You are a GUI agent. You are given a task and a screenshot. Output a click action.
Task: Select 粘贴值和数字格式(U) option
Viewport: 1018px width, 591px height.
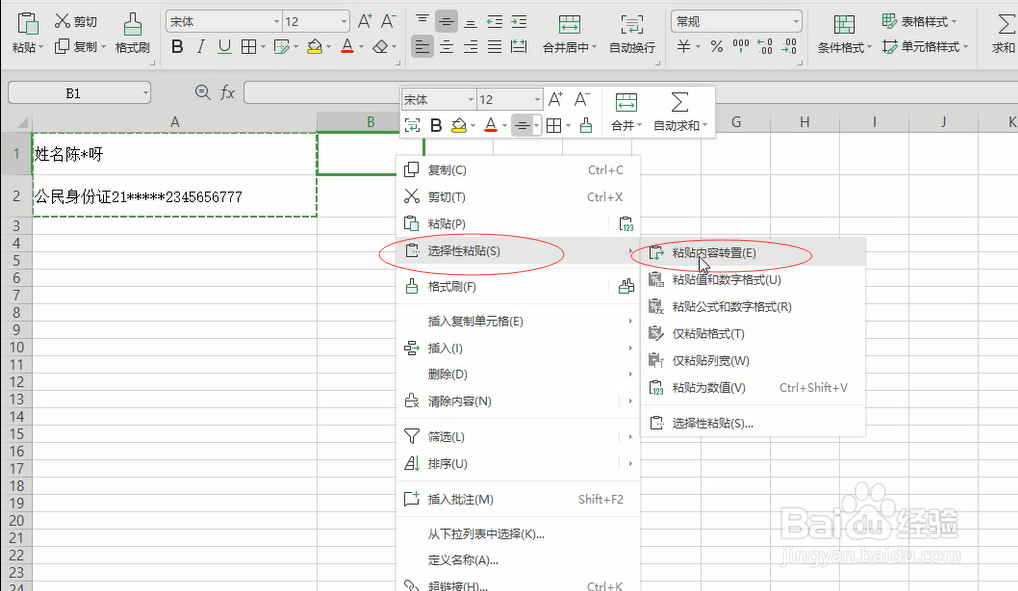753,280
